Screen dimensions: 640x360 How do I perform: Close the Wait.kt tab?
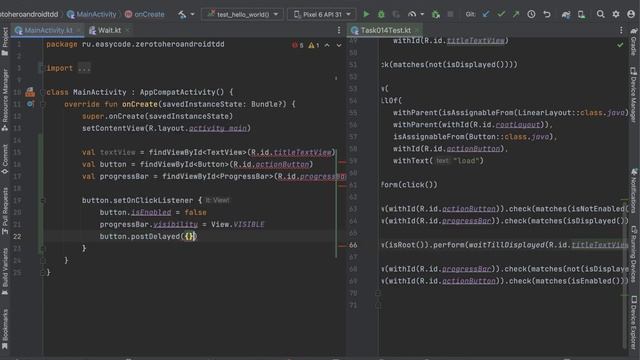[x=128, y=30]
